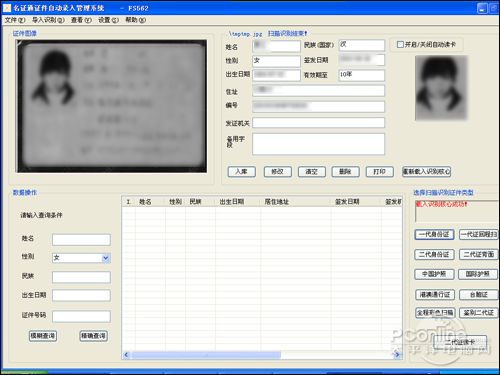Open the 查看 menu
500x375 pixels.
tap(81, 20)
